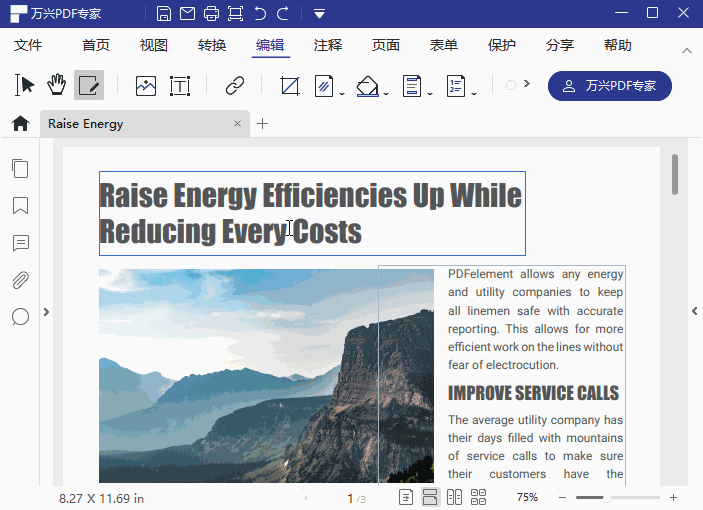703x510 pixels.
Task: Select the add text box tool
Action: pos(180,86)
